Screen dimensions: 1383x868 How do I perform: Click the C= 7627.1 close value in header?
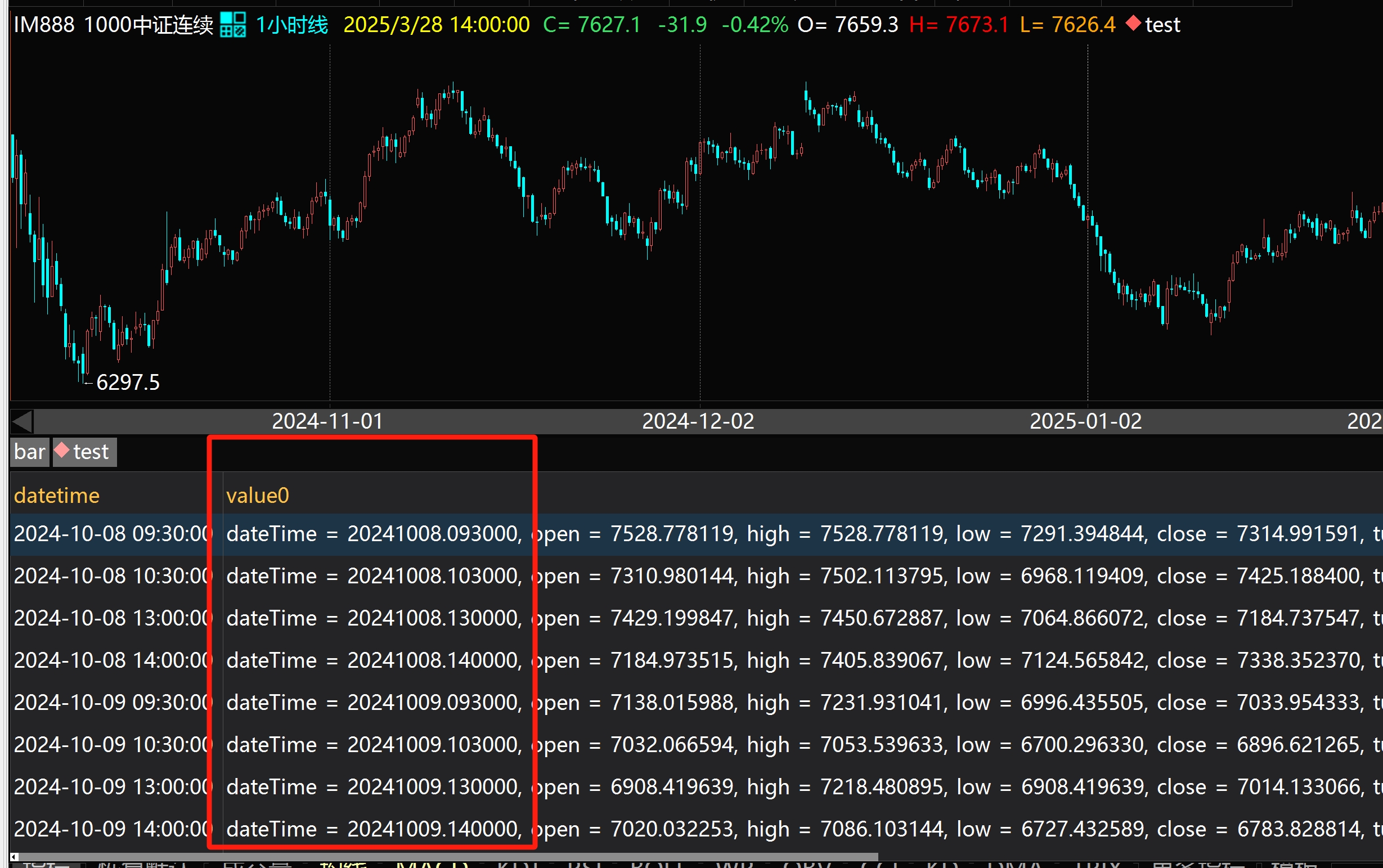[591, 25]
